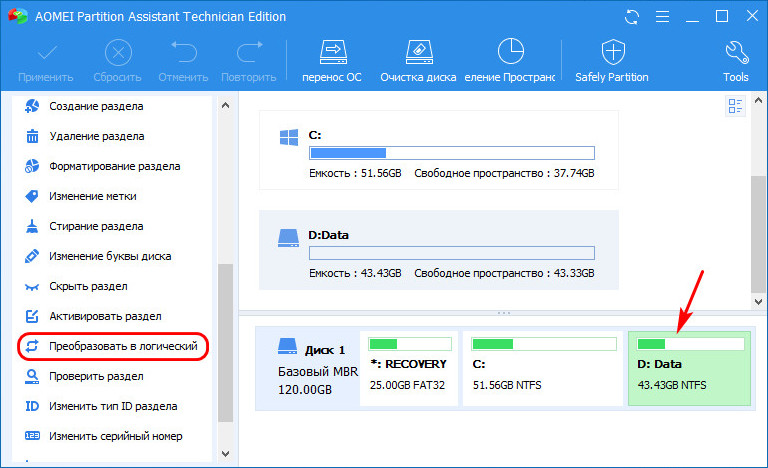Click the sidebar scrollbar up arrow
Image resolution: width=768 pixels, height=468 pixels.
click(225, 105)
